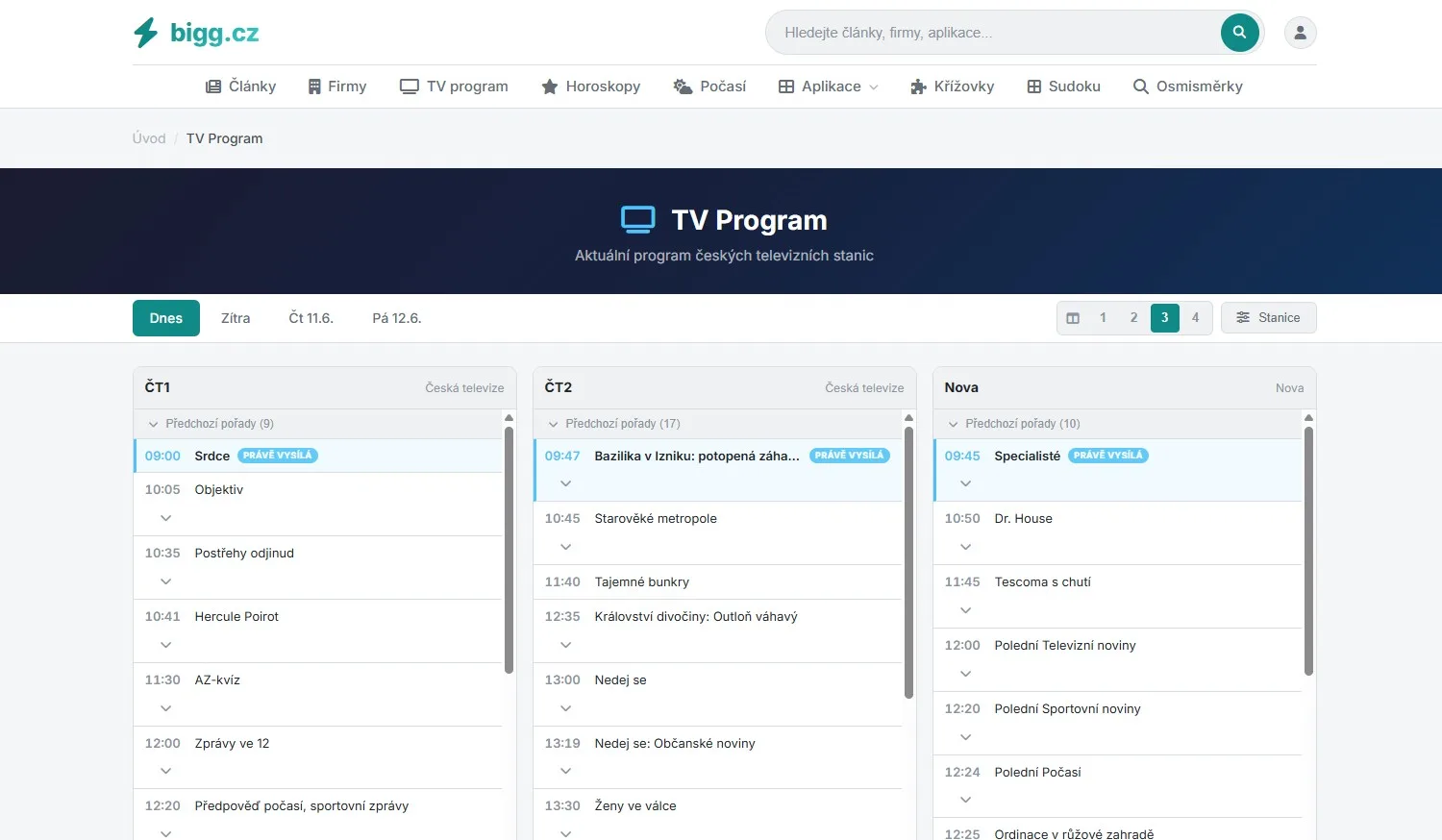Expand details chevron under Hercule Poirot
The height and width of the screenshot is (840, 1442).
click(x=166, y=645)
